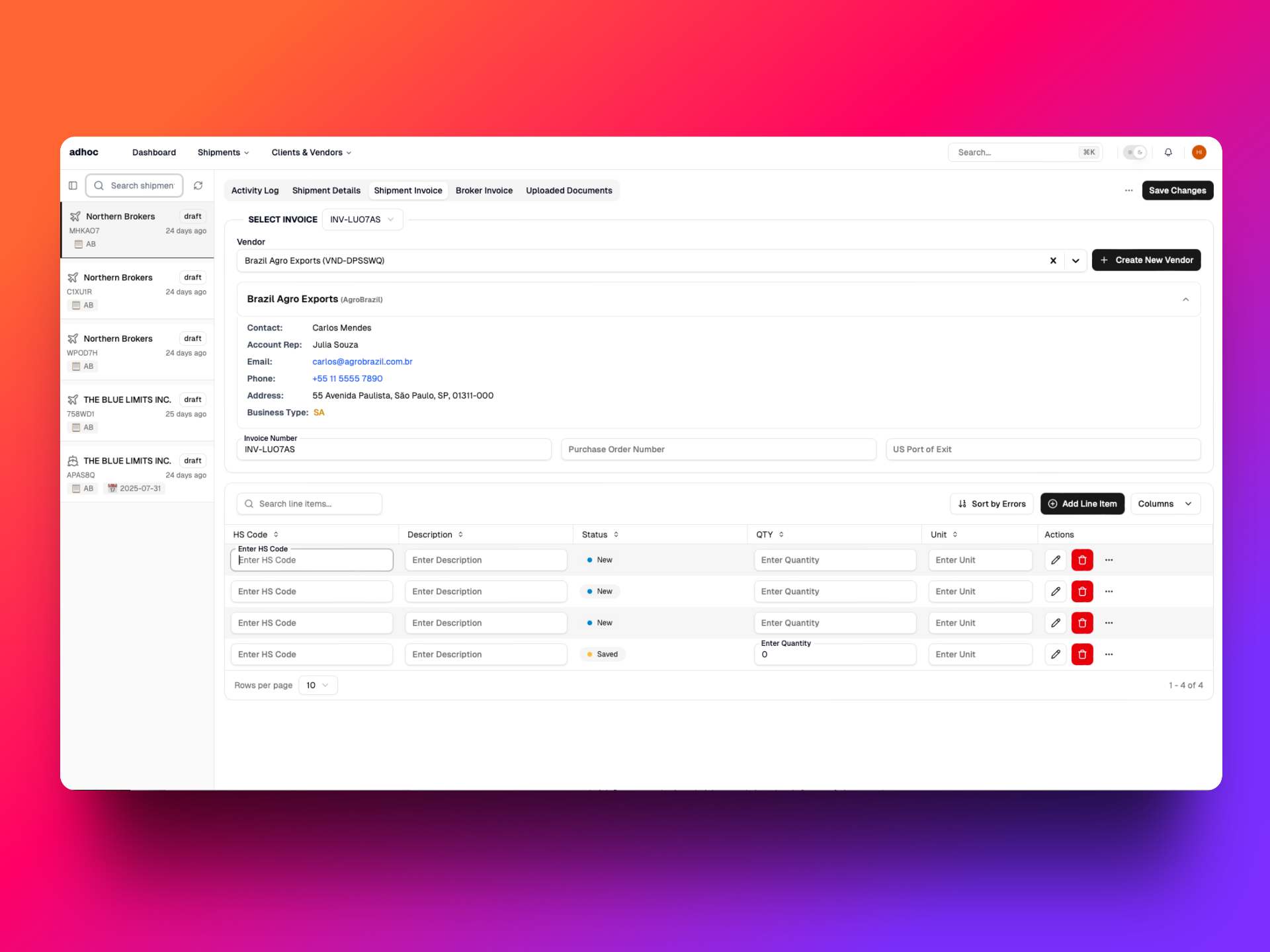Image resolution: width=1270 pixels, height=952 pixels.
Task: Open more options for second line item
Action: 1109,592
